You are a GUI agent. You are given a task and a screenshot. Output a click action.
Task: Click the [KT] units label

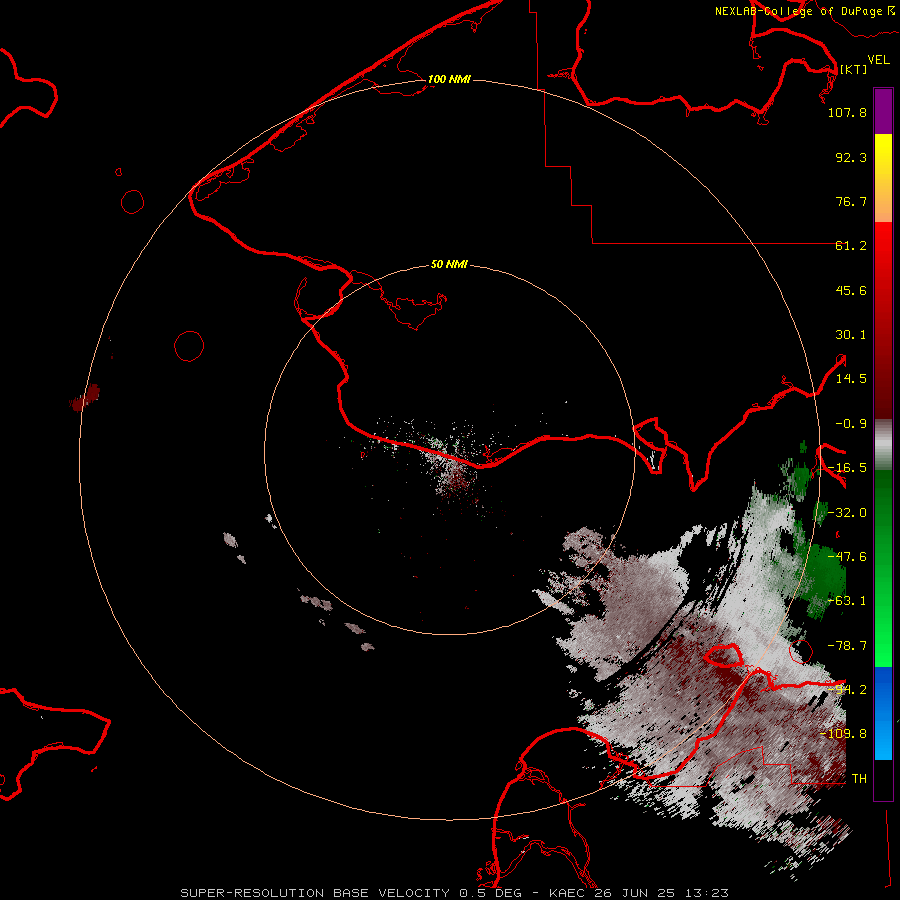pos(853,69)
